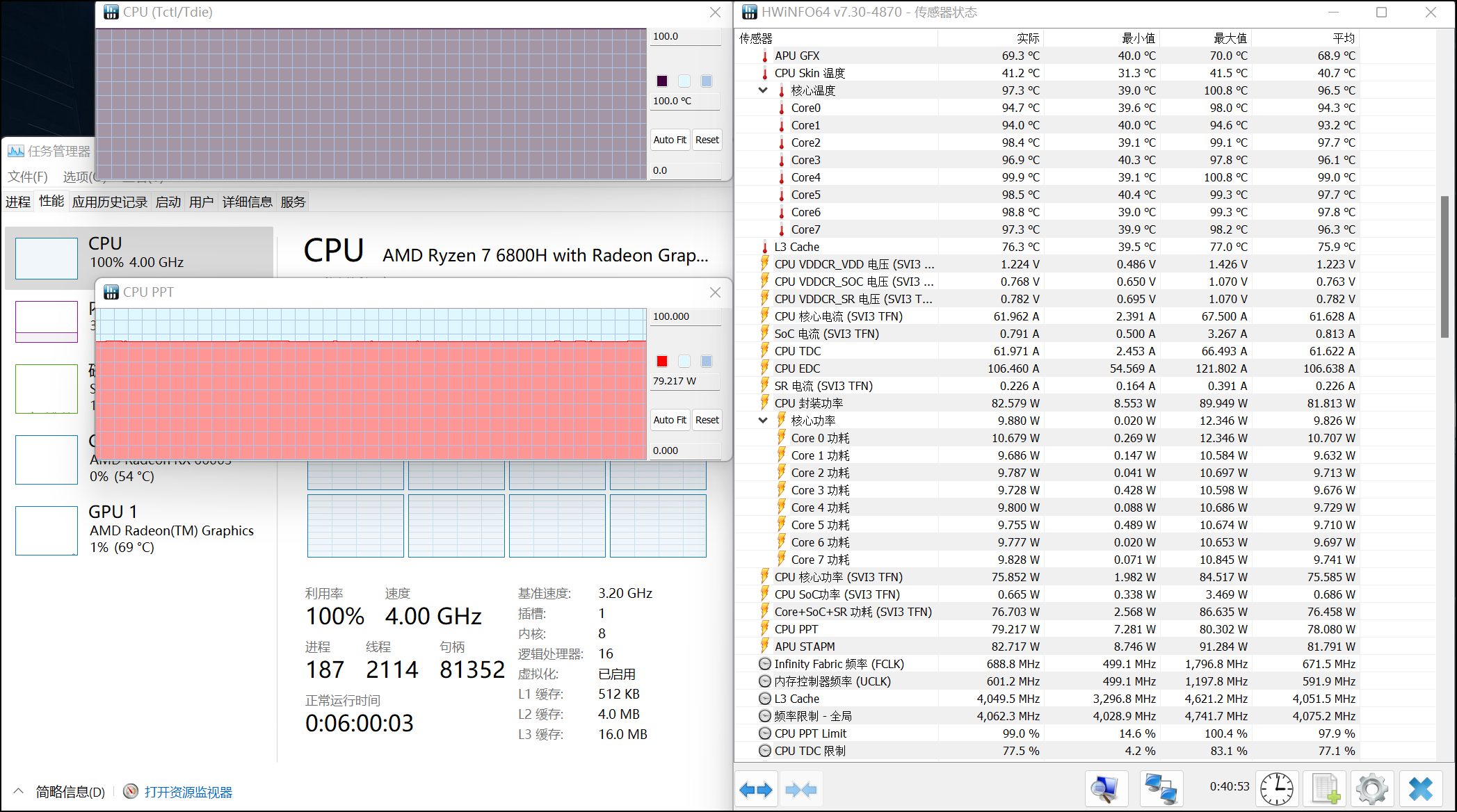Open the sensor search monitor icon
The width and height of the screenshot is (1457, 812).
click(1106, 789)
